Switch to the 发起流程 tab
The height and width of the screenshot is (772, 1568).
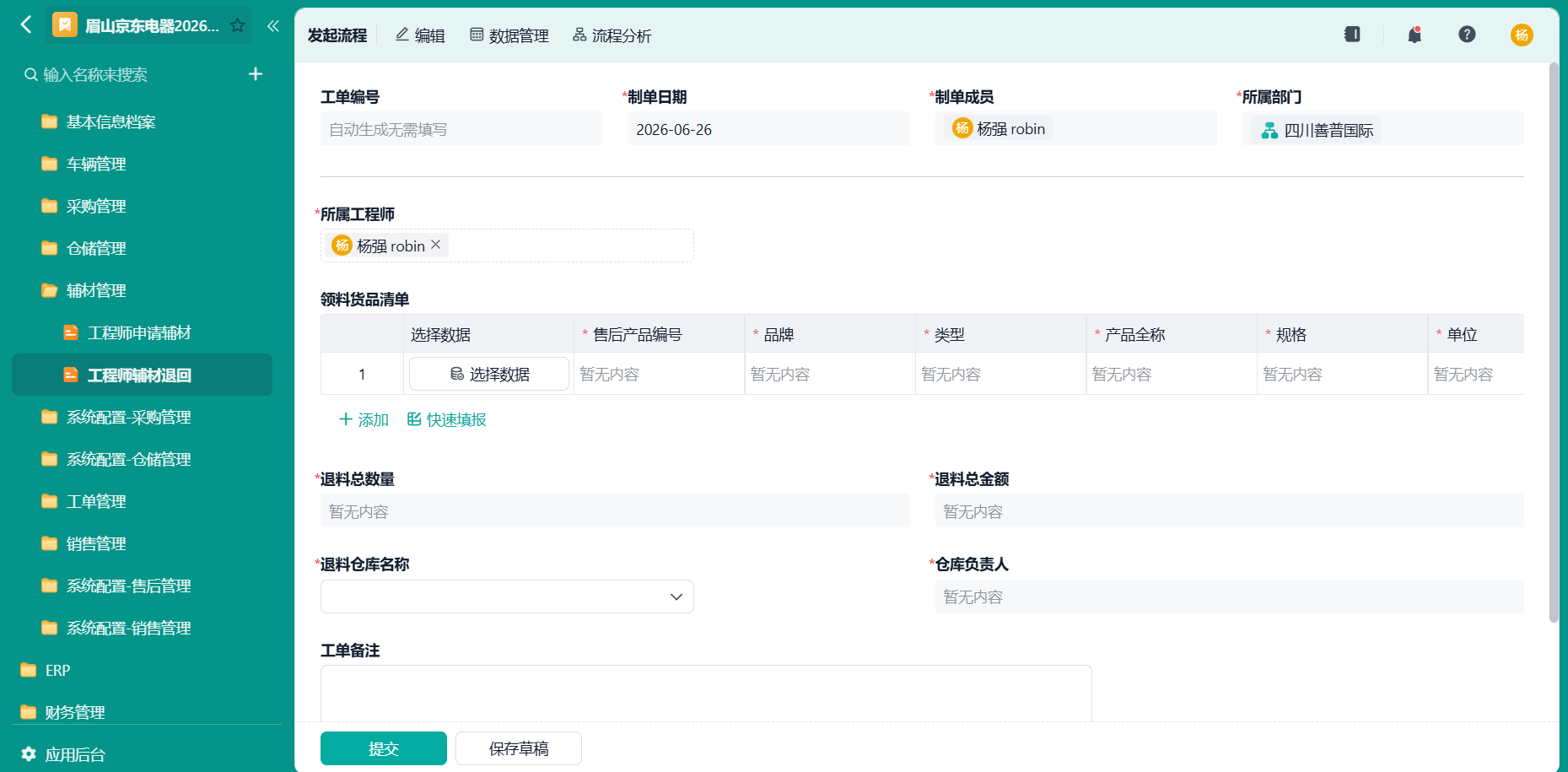tap(337, 35)
